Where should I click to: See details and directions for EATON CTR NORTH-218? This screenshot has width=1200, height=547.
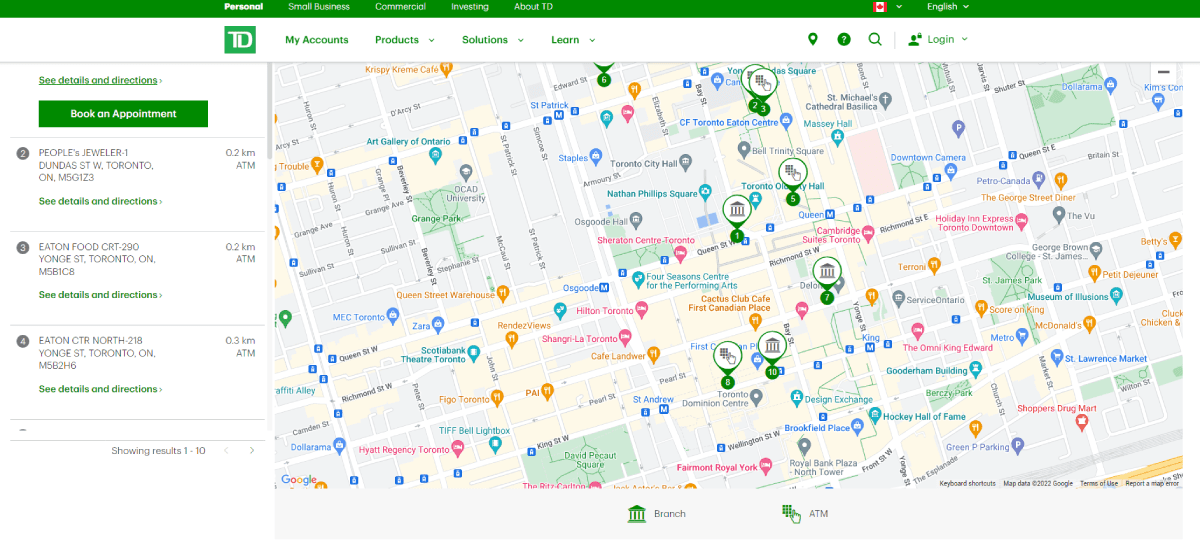pyautogui.click(x=100, y=389)
